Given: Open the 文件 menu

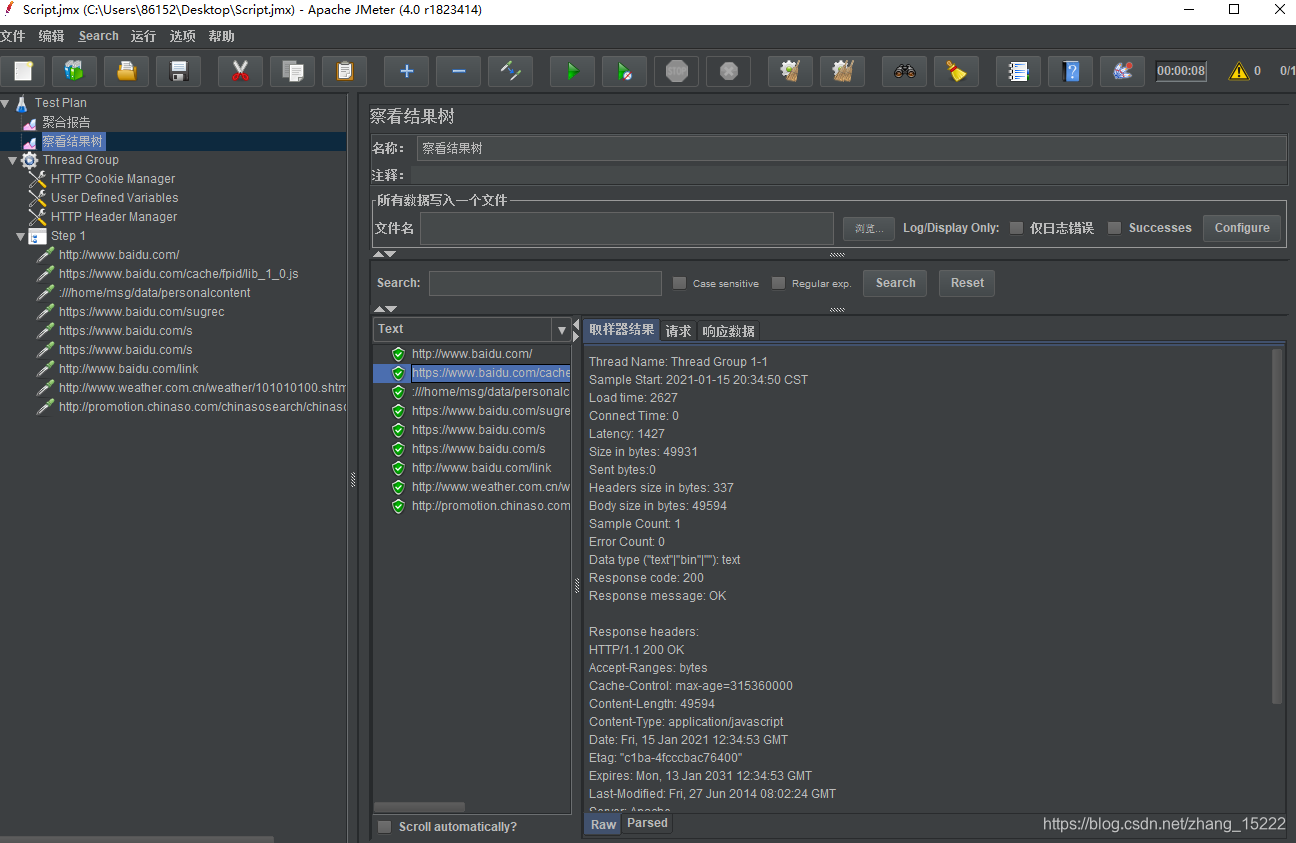Looking at the screenshot, I should (x=13, y=36).
